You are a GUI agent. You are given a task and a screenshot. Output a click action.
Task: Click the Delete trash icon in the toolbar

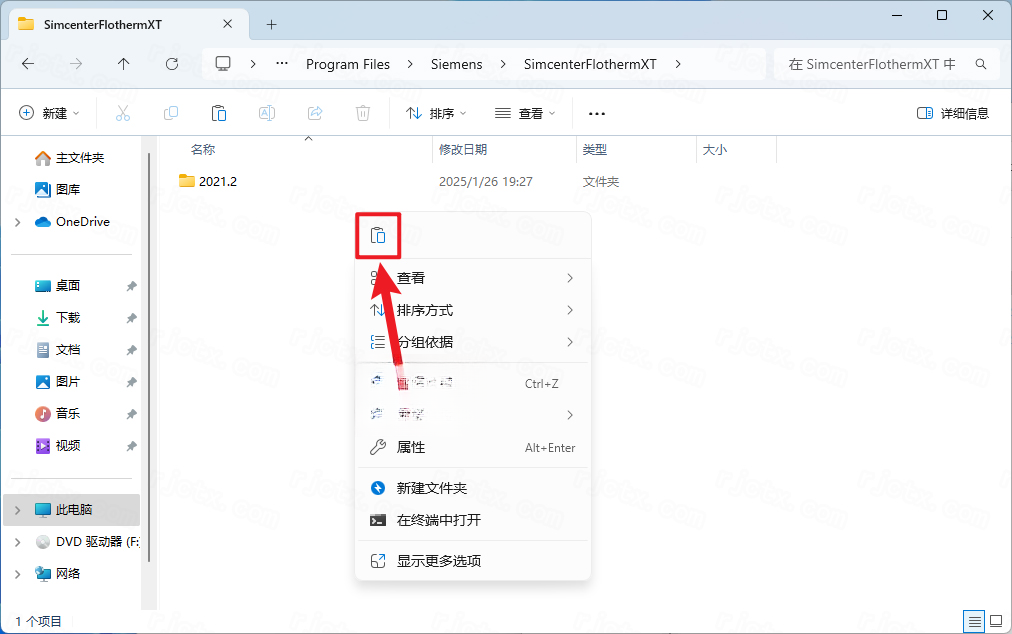point(363,114)
